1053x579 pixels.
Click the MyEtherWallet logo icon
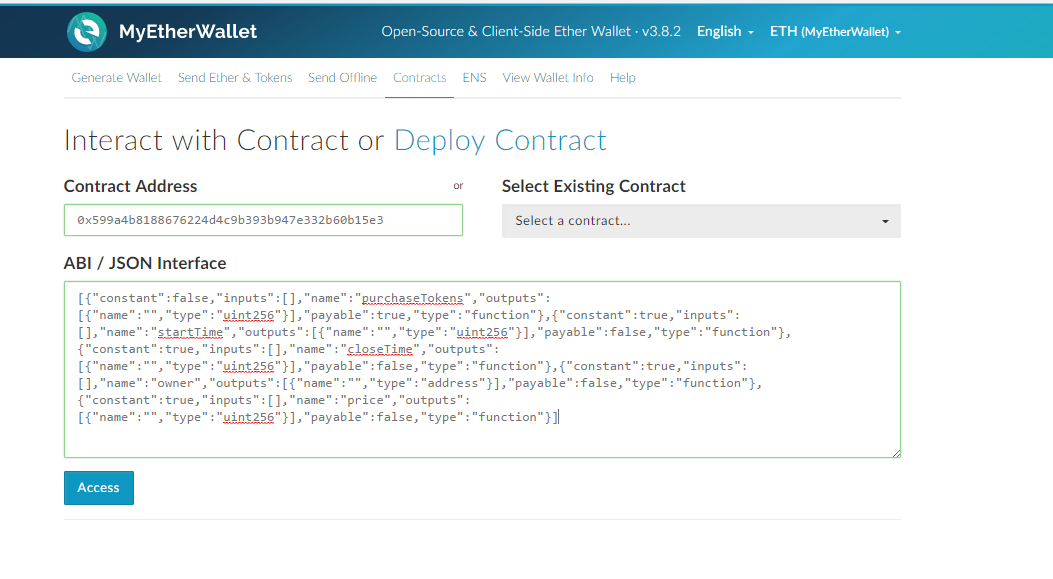[87, 31]
